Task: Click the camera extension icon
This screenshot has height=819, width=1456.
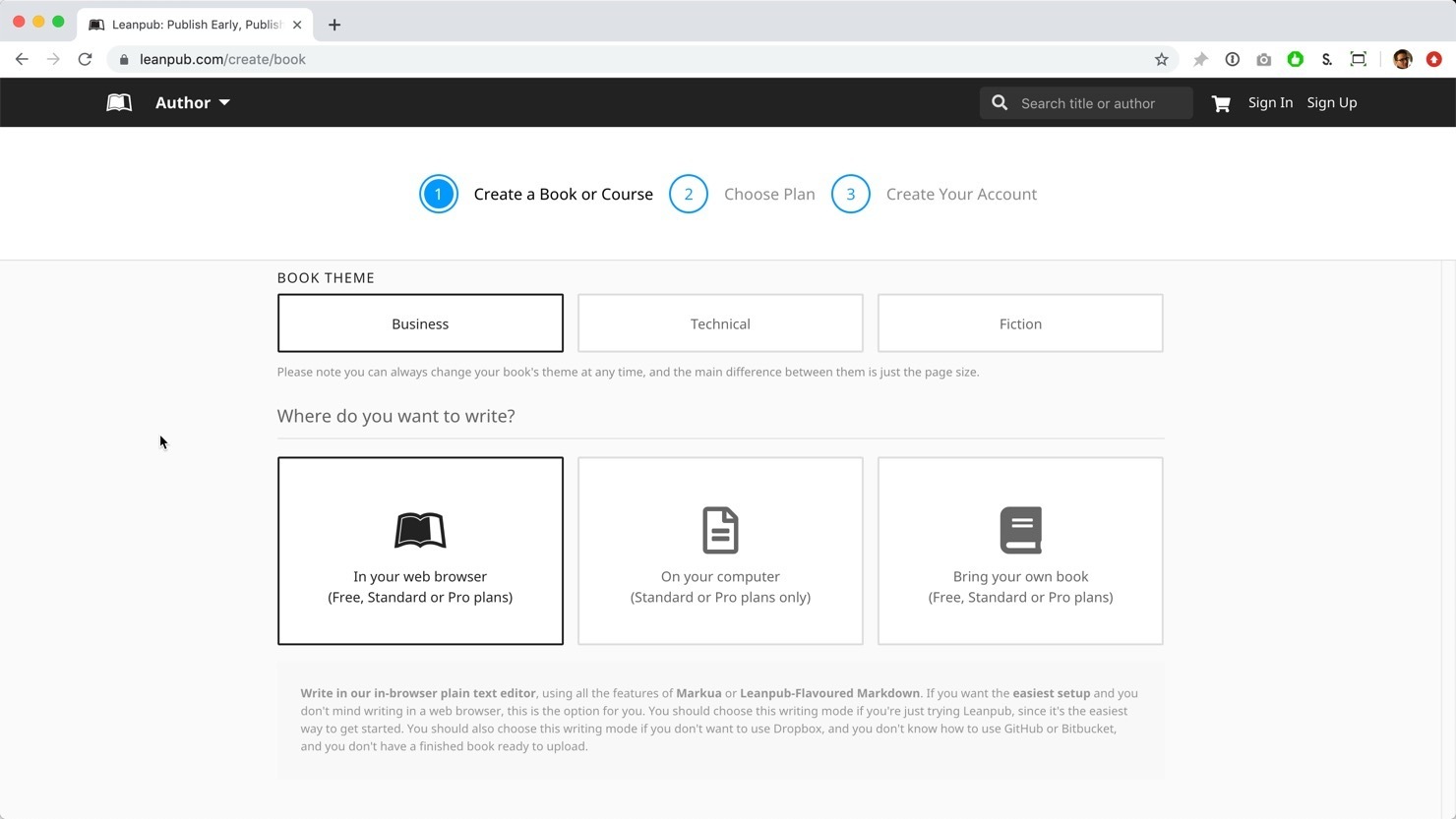Action: coord(1263,59)
